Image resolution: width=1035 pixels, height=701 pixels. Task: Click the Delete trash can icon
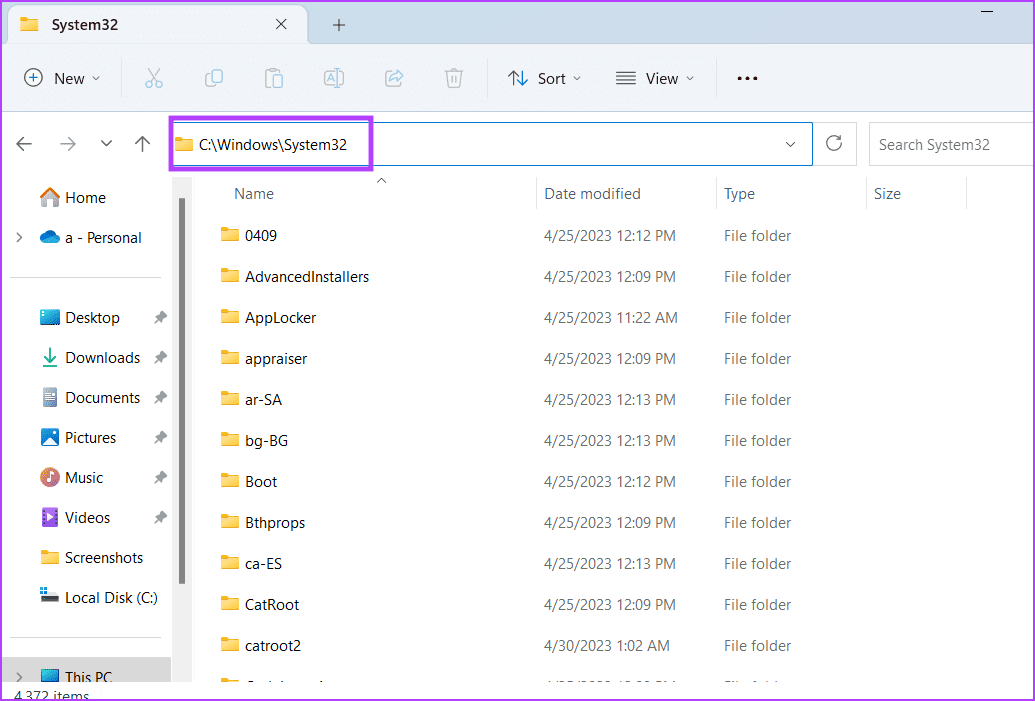click(453, 78)
